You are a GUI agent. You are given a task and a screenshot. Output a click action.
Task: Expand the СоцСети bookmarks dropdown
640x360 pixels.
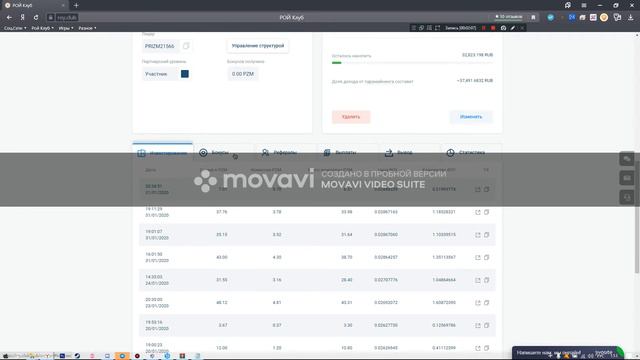tap(15, 28)
